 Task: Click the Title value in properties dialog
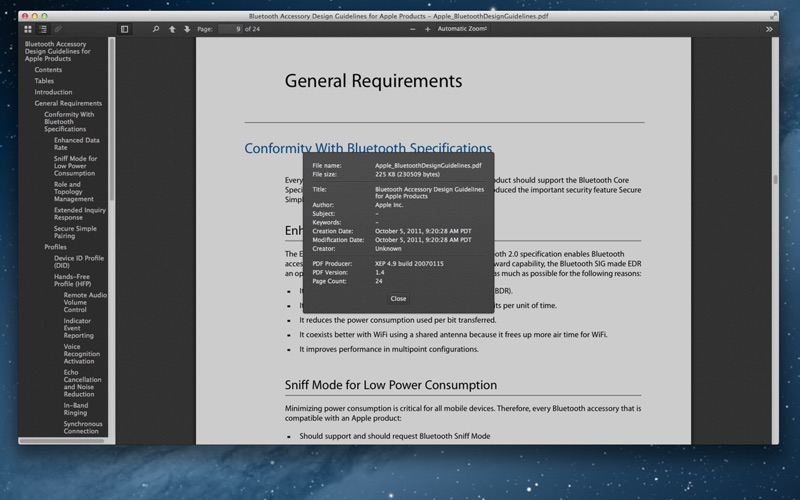click(x=429, y=192)
